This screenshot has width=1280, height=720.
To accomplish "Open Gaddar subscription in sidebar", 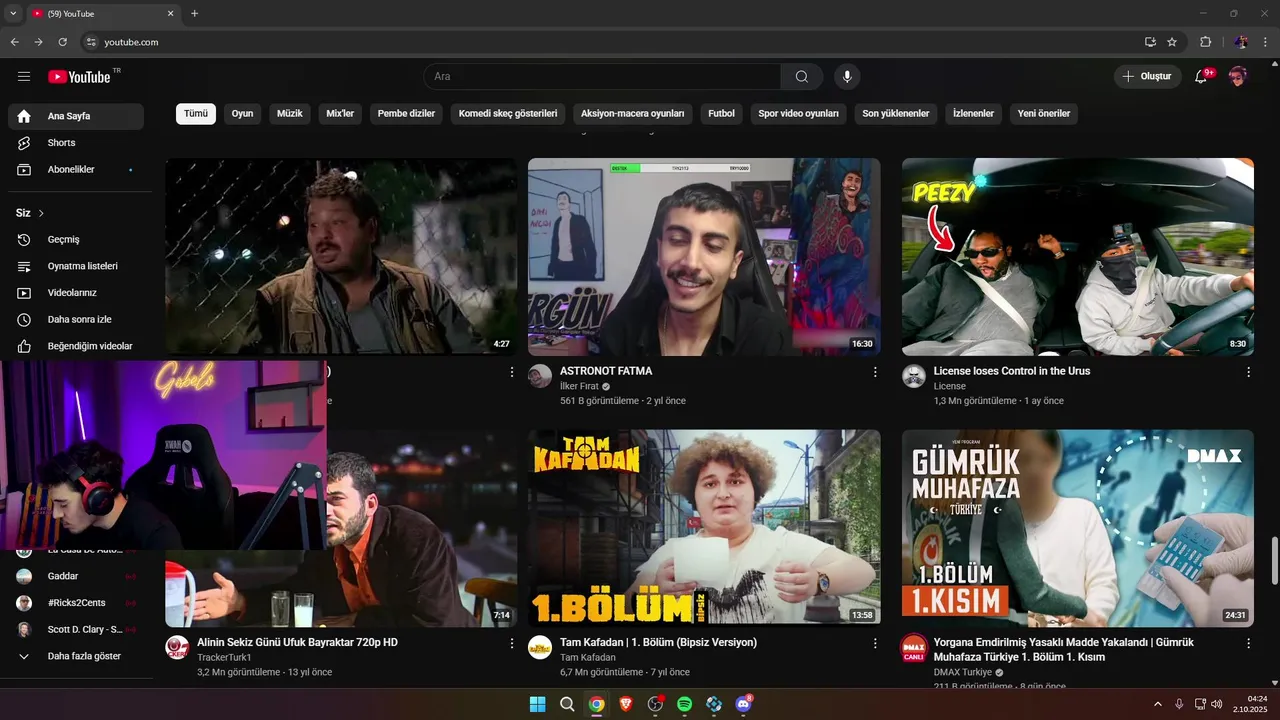I will [76, 576].
